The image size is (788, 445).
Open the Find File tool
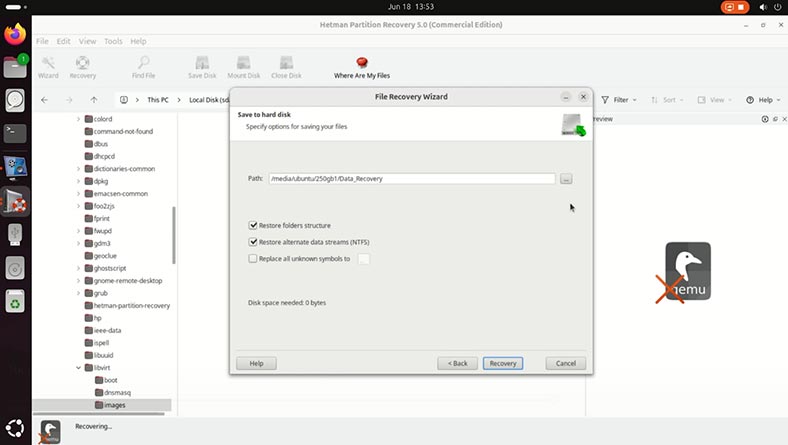pyautogui.click(x=143, y=67)
